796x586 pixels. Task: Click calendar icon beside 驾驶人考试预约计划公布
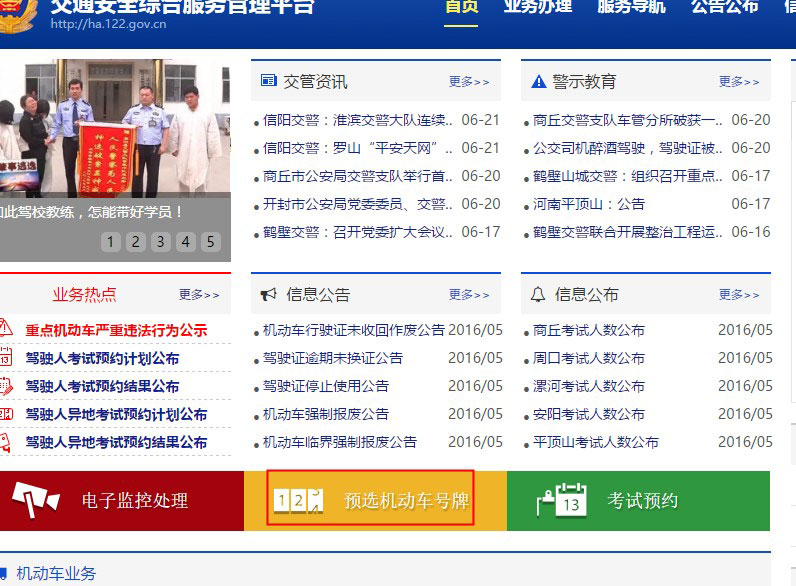6,356
